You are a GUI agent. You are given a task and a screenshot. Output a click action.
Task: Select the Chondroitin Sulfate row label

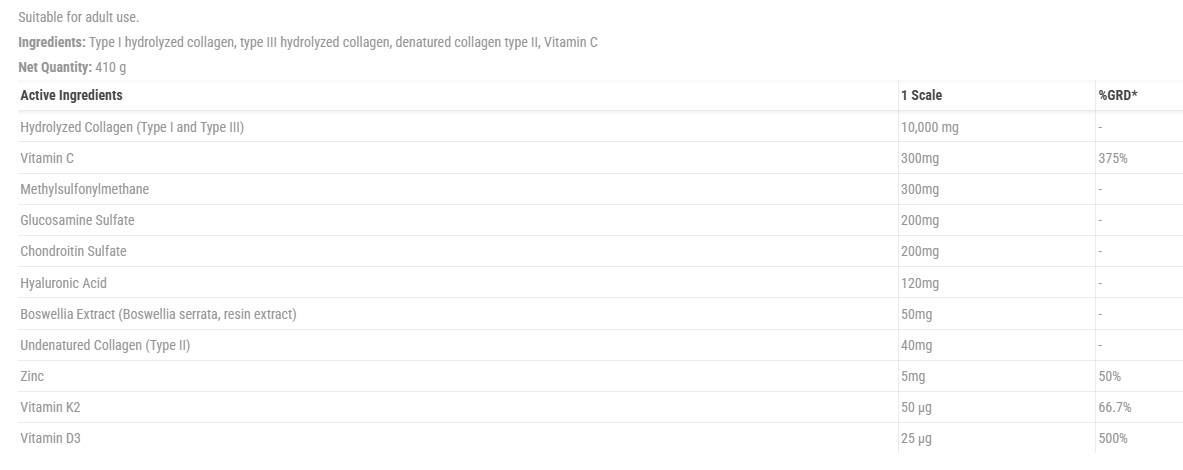[73, 251]
